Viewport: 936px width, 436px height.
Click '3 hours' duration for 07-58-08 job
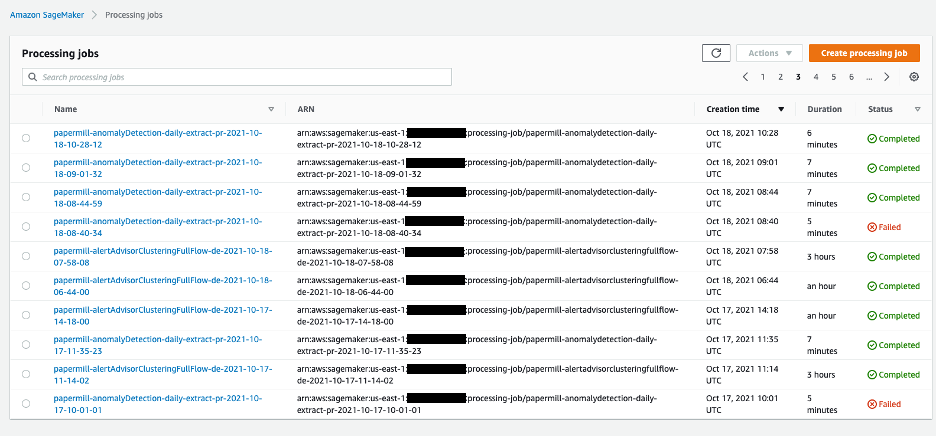coord(821,257)
